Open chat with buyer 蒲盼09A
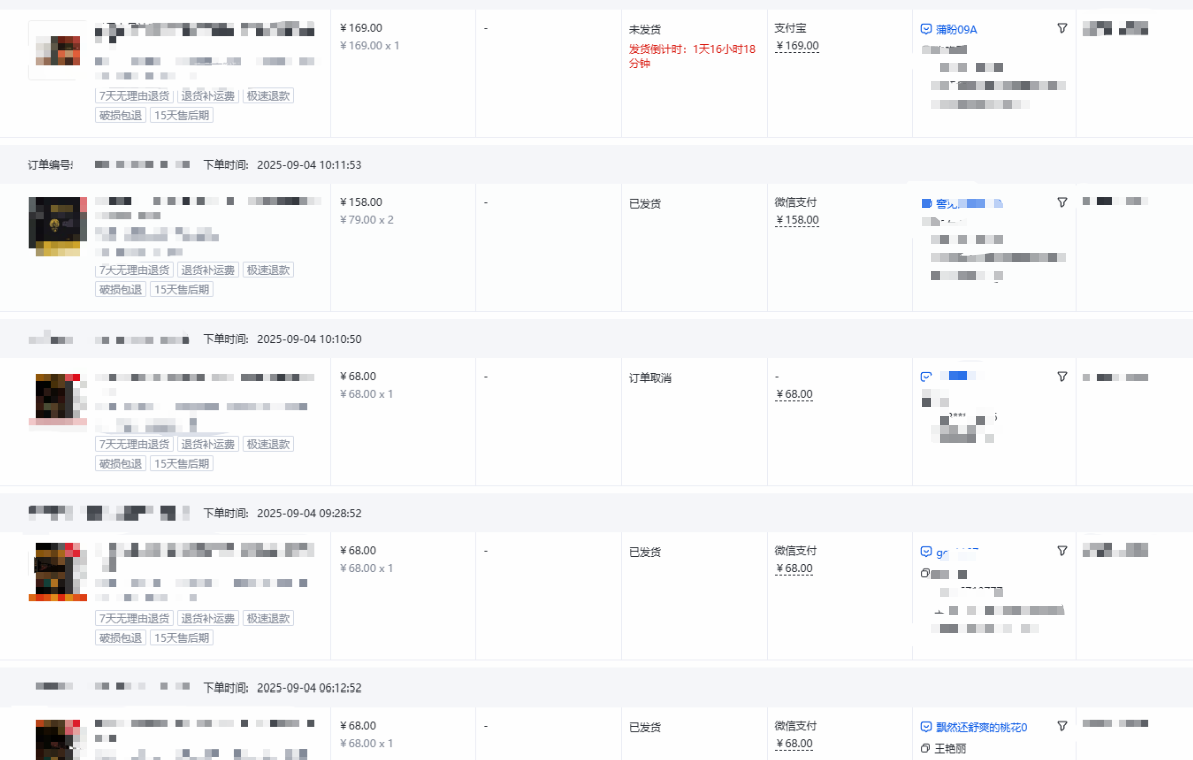The height and width of the screenshot is (760, 1193). coord(926,29)
